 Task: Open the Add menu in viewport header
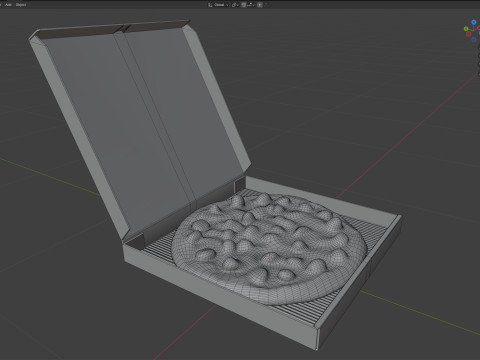click(x=8, y=5)
